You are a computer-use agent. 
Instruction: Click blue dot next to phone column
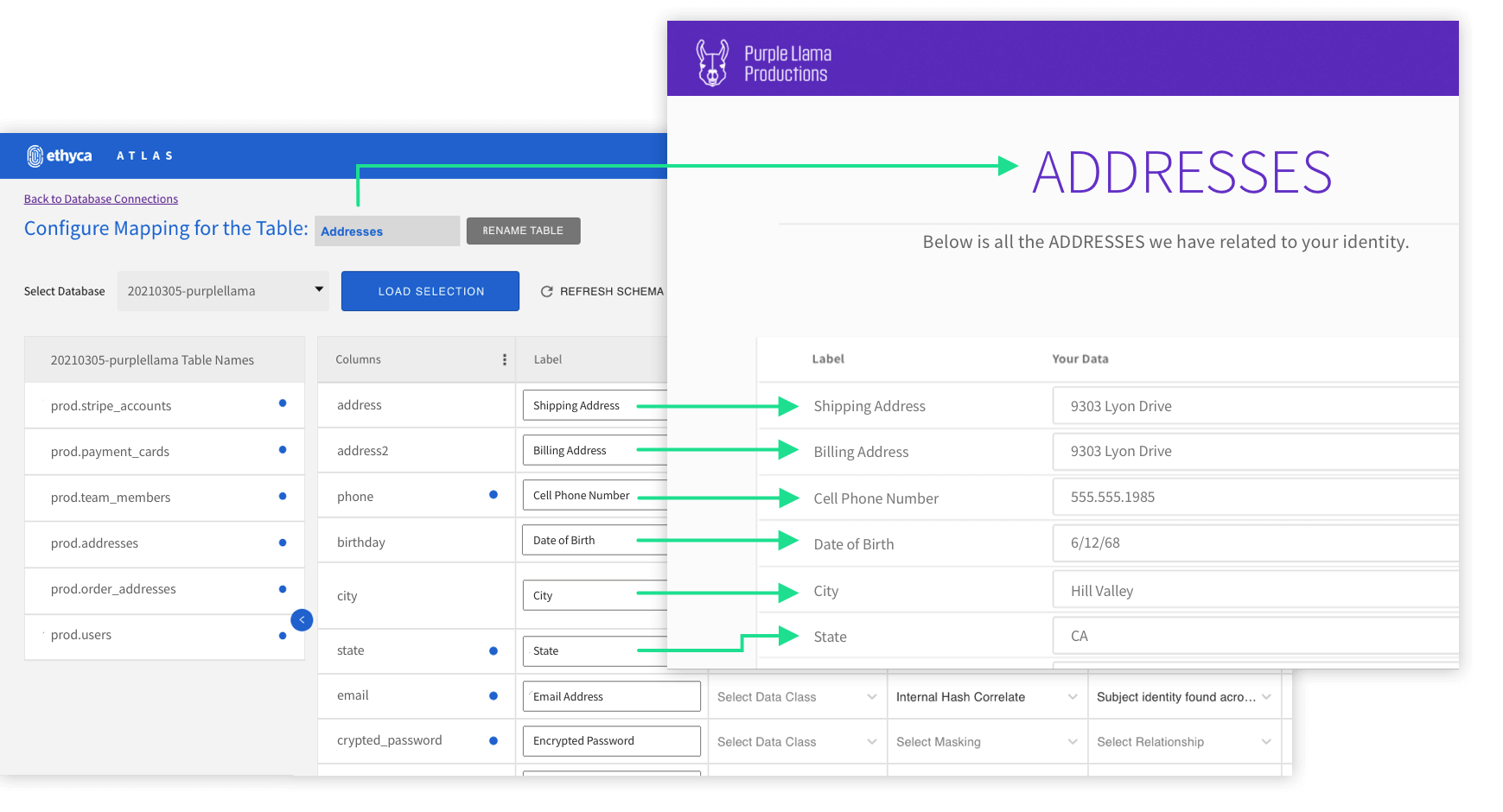tap(494, 495)
